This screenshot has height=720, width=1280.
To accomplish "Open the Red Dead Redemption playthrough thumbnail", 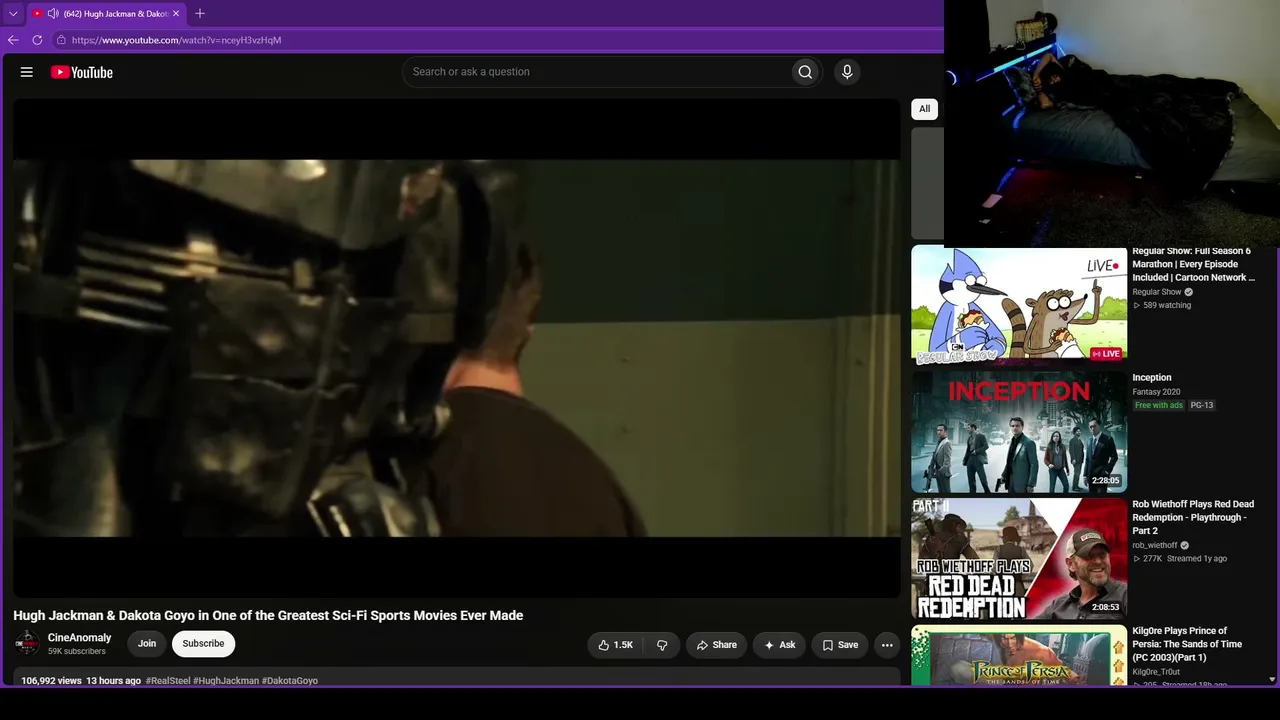I will (x=1019, y=559).
